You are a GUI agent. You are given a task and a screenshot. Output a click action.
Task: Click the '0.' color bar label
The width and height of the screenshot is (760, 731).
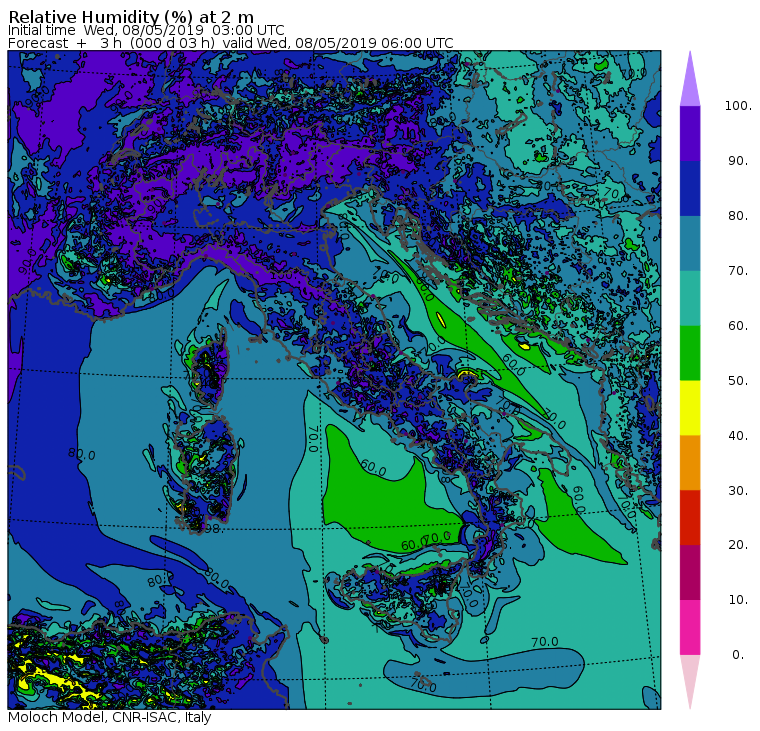click(x=738, y=655)
